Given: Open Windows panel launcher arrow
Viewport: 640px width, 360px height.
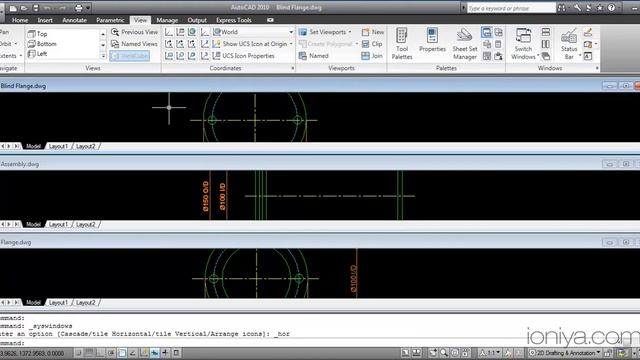Looking at the screenshot, I should tap(597, 68).
